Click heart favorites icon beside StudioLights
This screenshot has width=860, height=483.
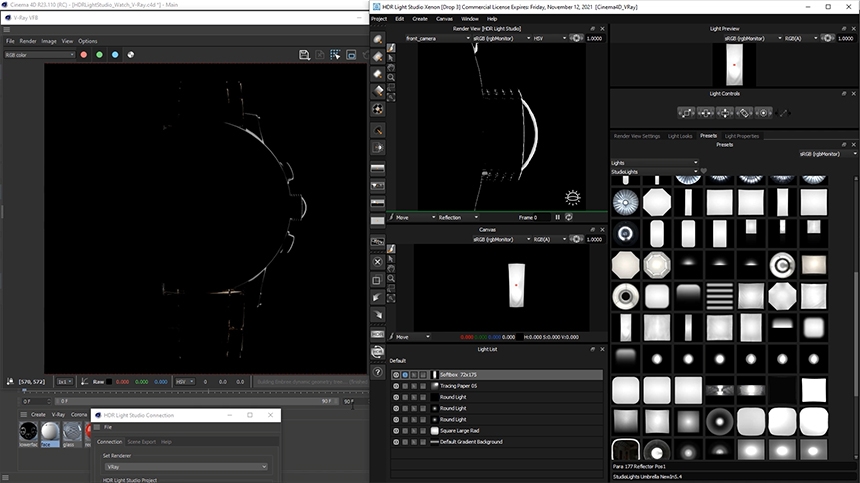[704, 172]
